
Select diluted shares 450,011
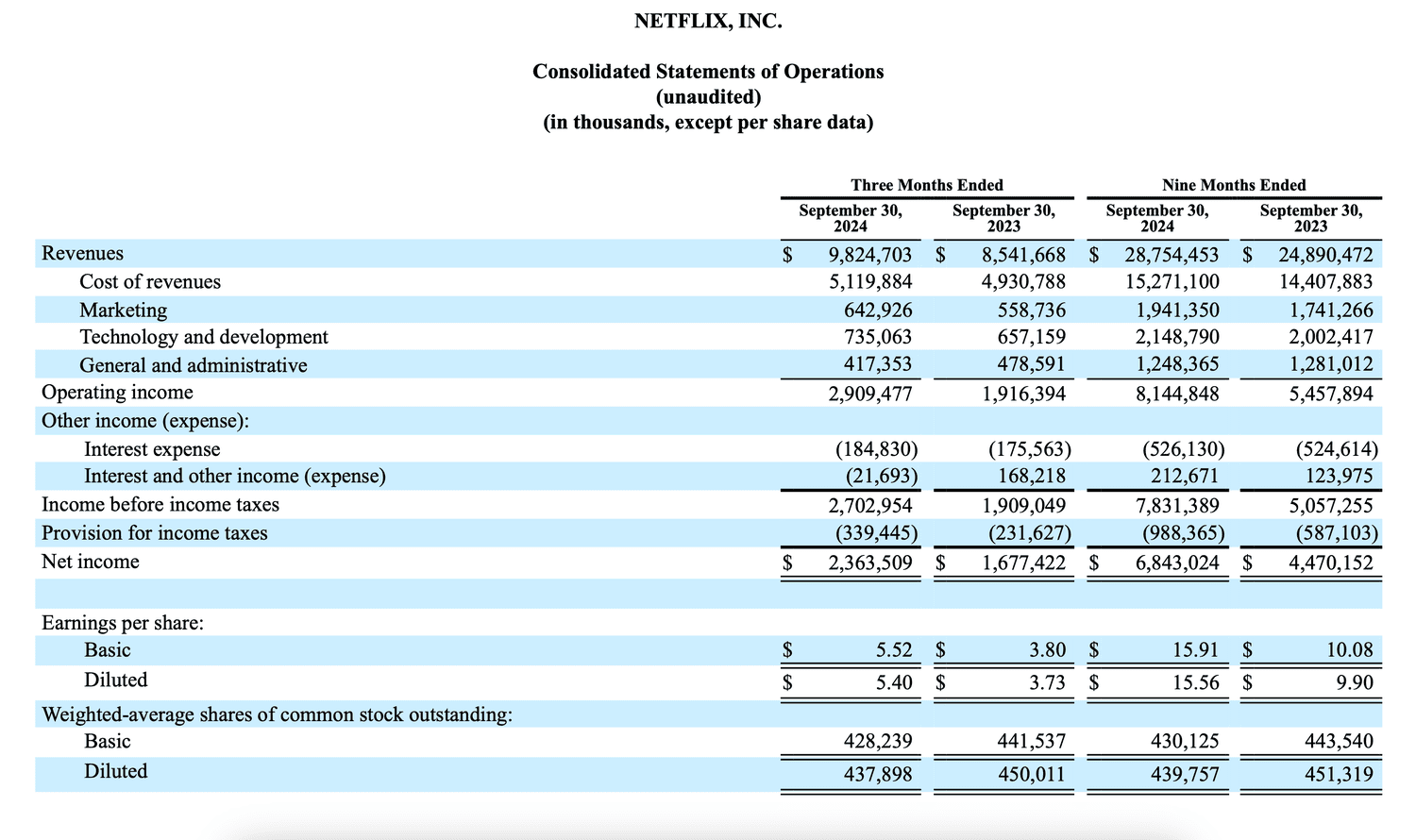click(1031, 775)
